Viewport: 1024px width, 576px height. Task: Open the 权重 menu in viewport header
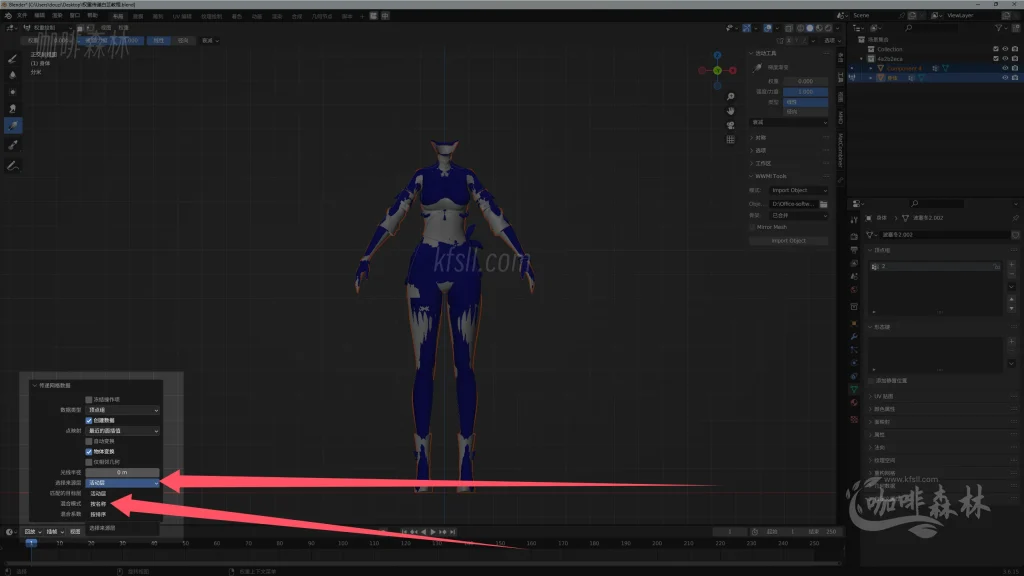coord(123,28)
